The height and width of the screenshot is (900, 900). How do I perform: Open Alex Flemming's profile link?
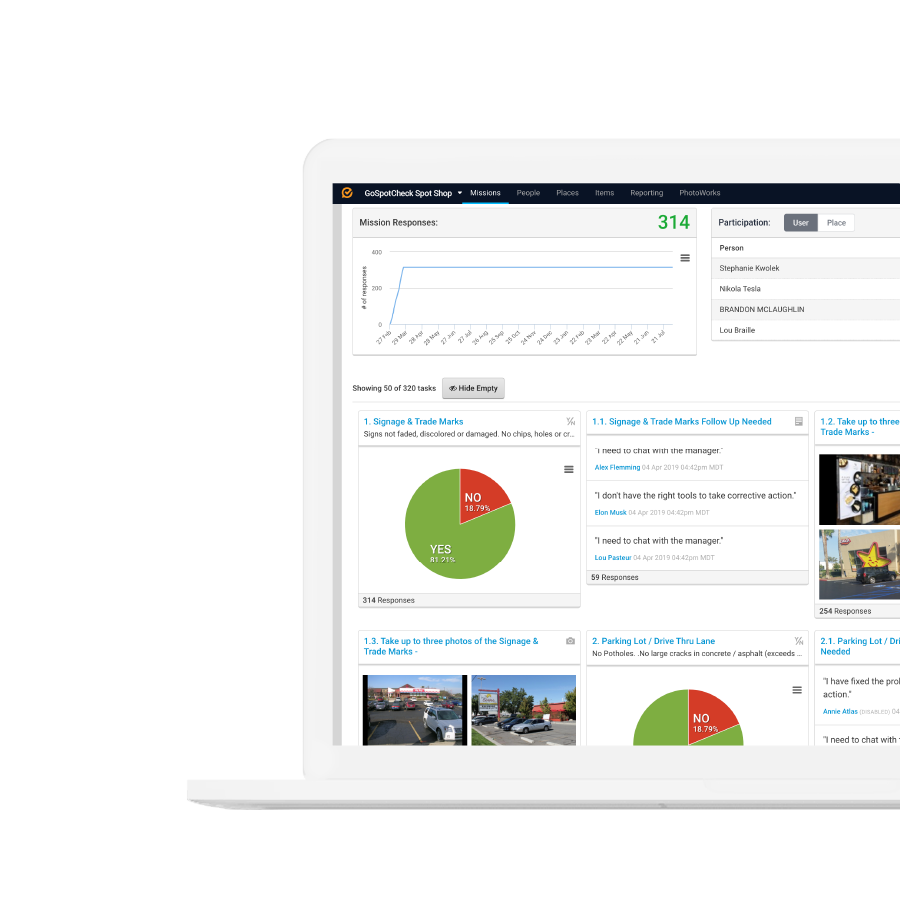(617, 466)
